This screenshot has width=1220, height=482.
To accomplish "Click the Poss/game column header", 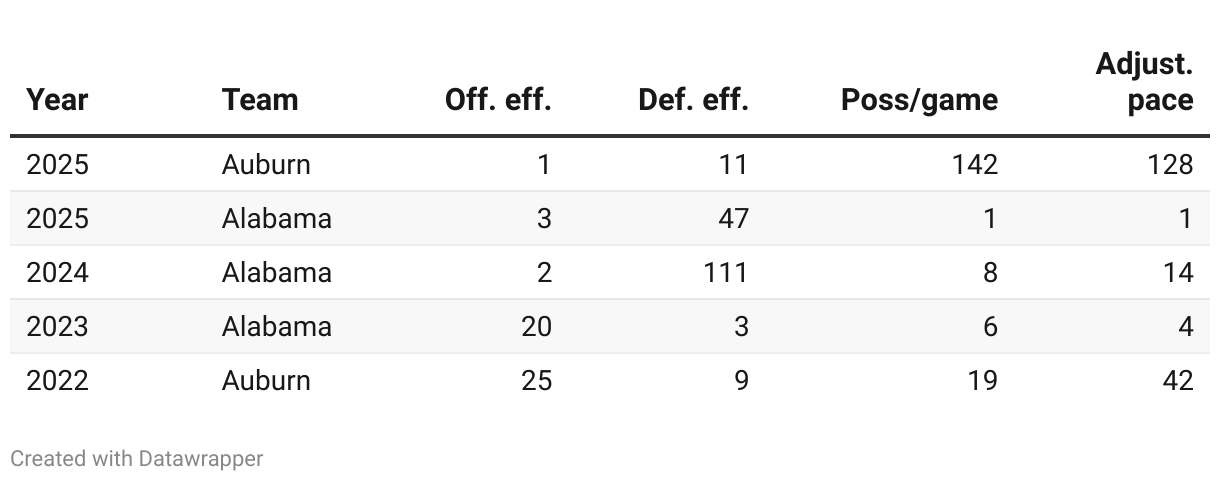I will pos(919,100).
